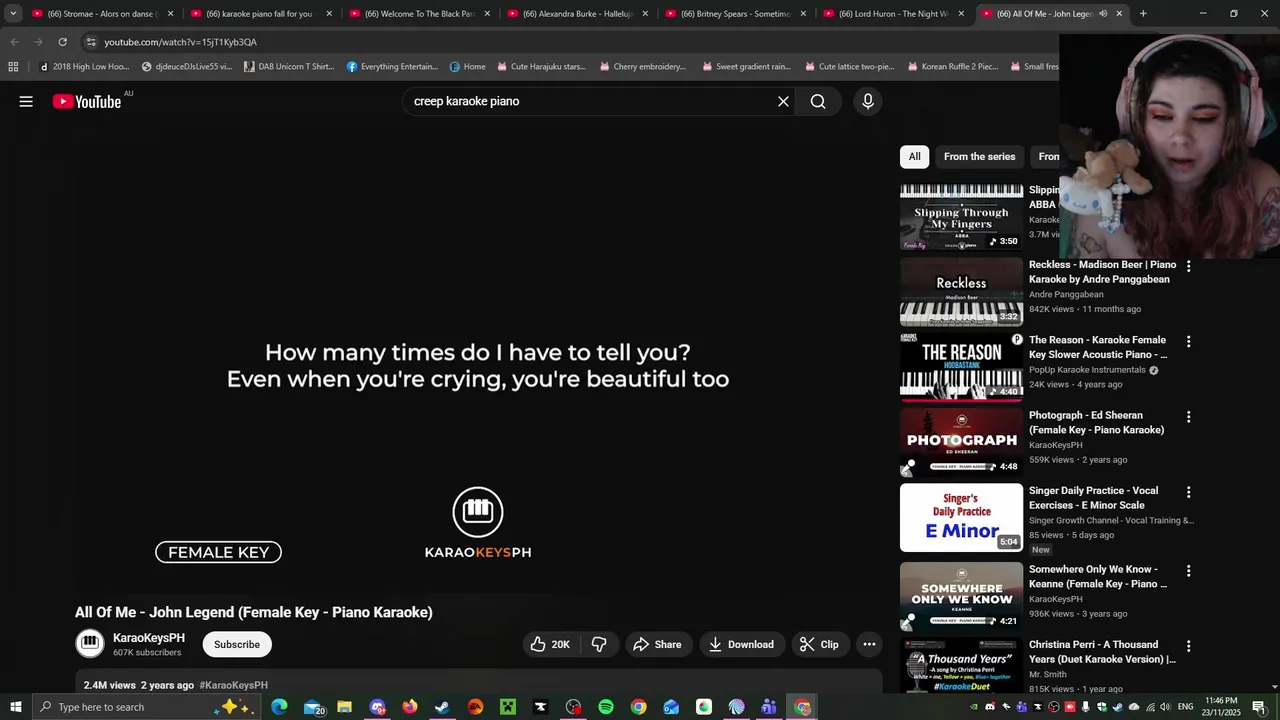The height and width of the screenshot is (720, 1280).
Task: Open KaraoKeysPH channel avatar
Action: tap(90, 643)
